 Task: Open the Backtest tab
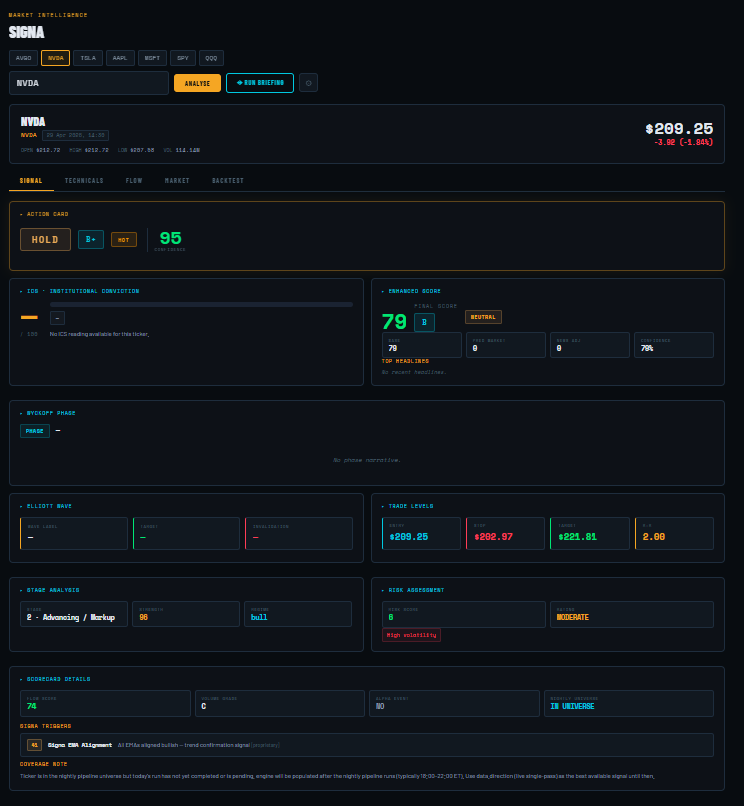pos(228,181)
